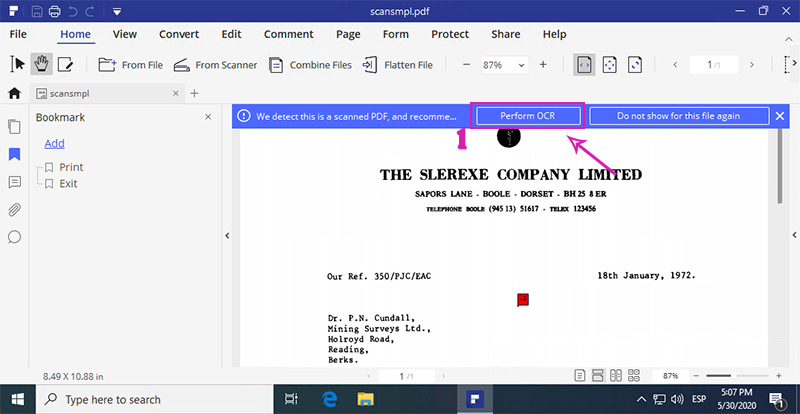Open Combine Files tool
Image resolution: width=800 pixels, height=414 pixels.
[x=310, y=65]
